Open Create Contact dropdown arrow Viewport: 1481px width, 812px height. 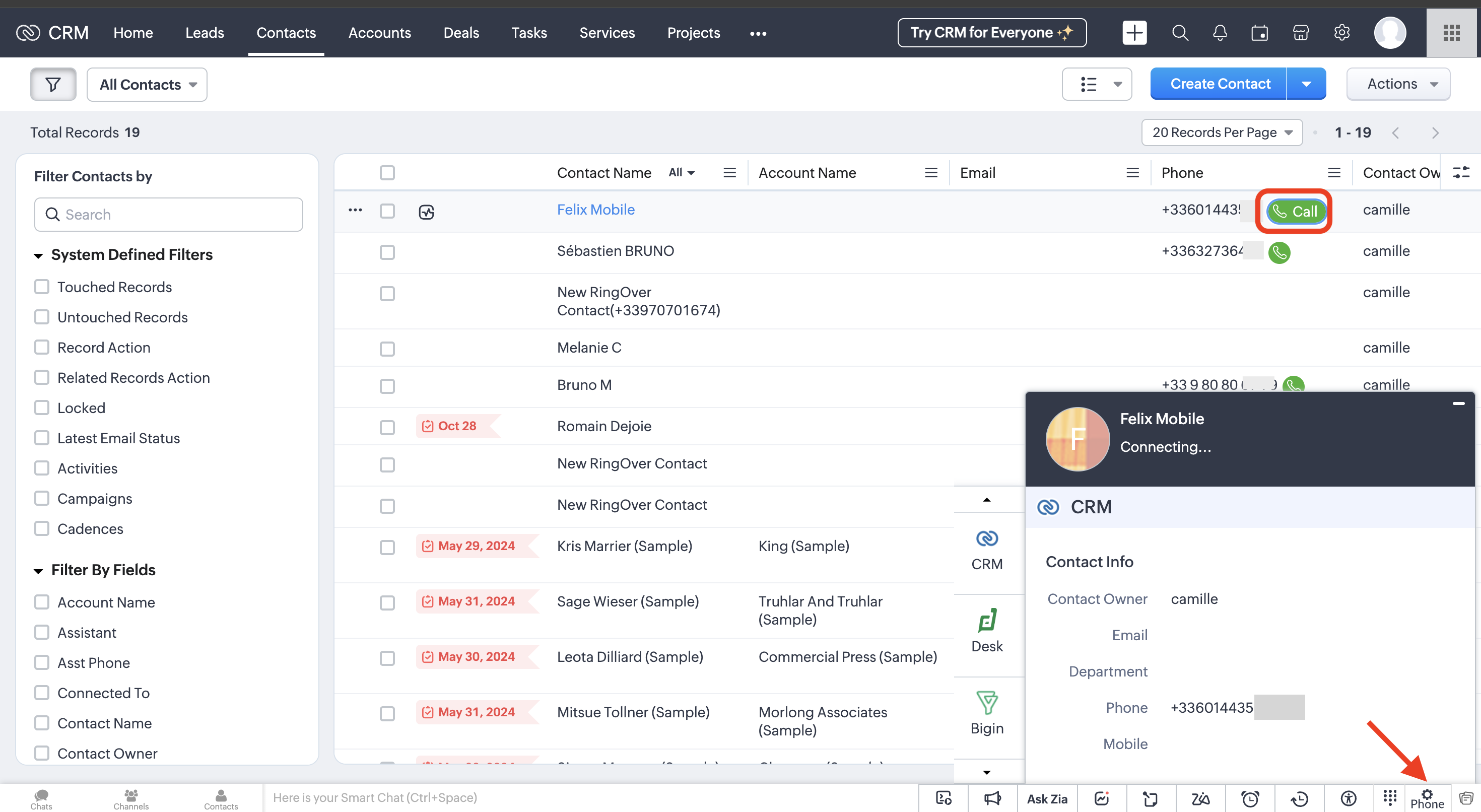coord(1306,84)
